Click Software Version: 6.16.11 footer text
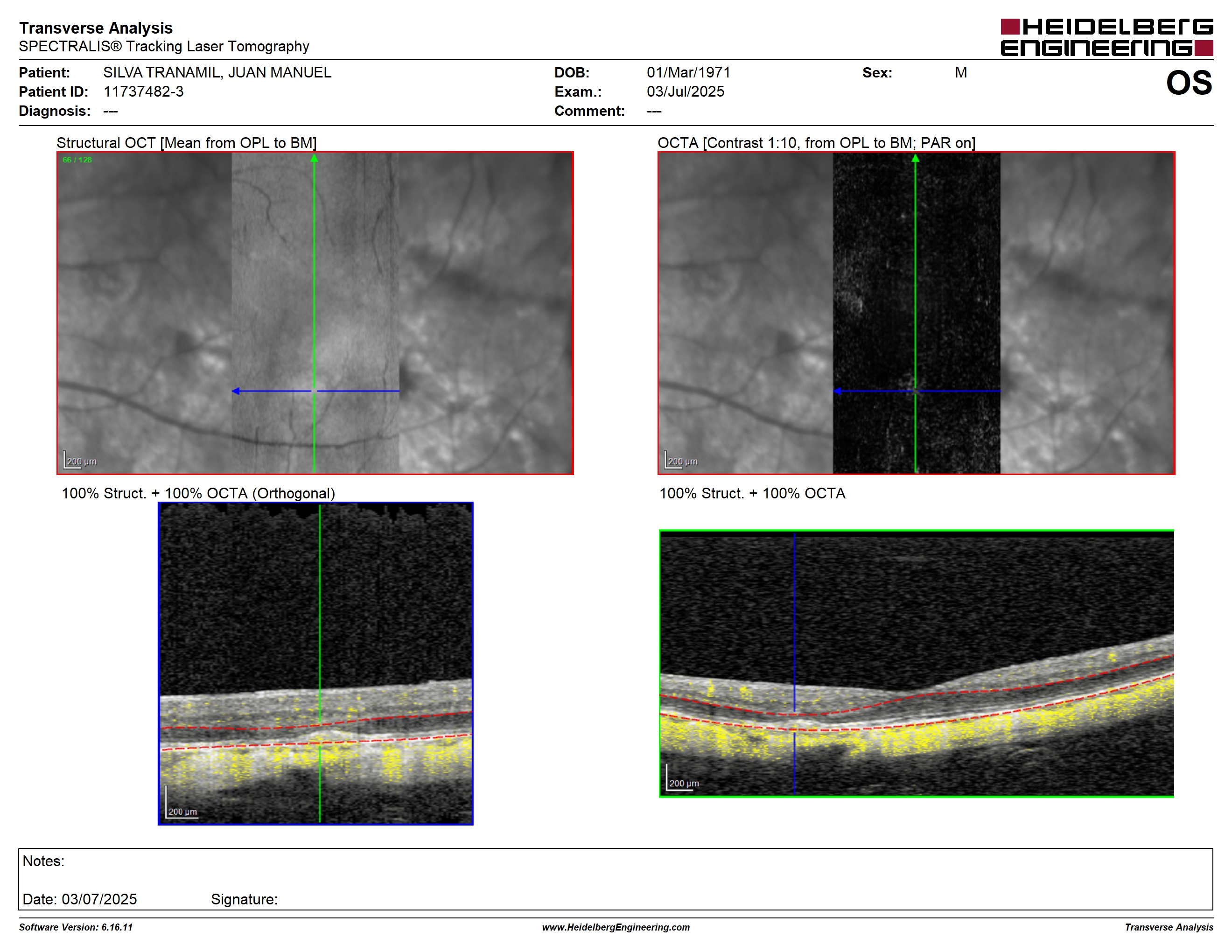Image resolution: width=1232 pixels, height=952 pixels. pos(76,927)
